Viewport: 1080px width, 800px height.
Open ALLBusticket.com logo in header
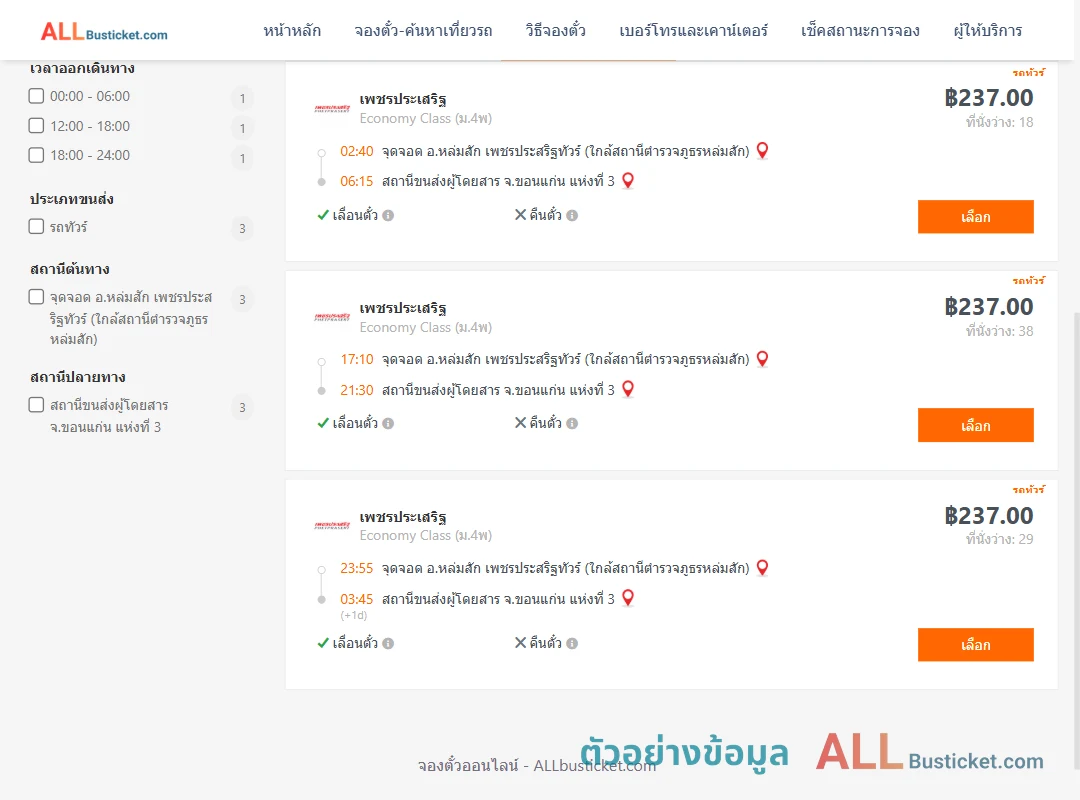(x=104, y=32)
